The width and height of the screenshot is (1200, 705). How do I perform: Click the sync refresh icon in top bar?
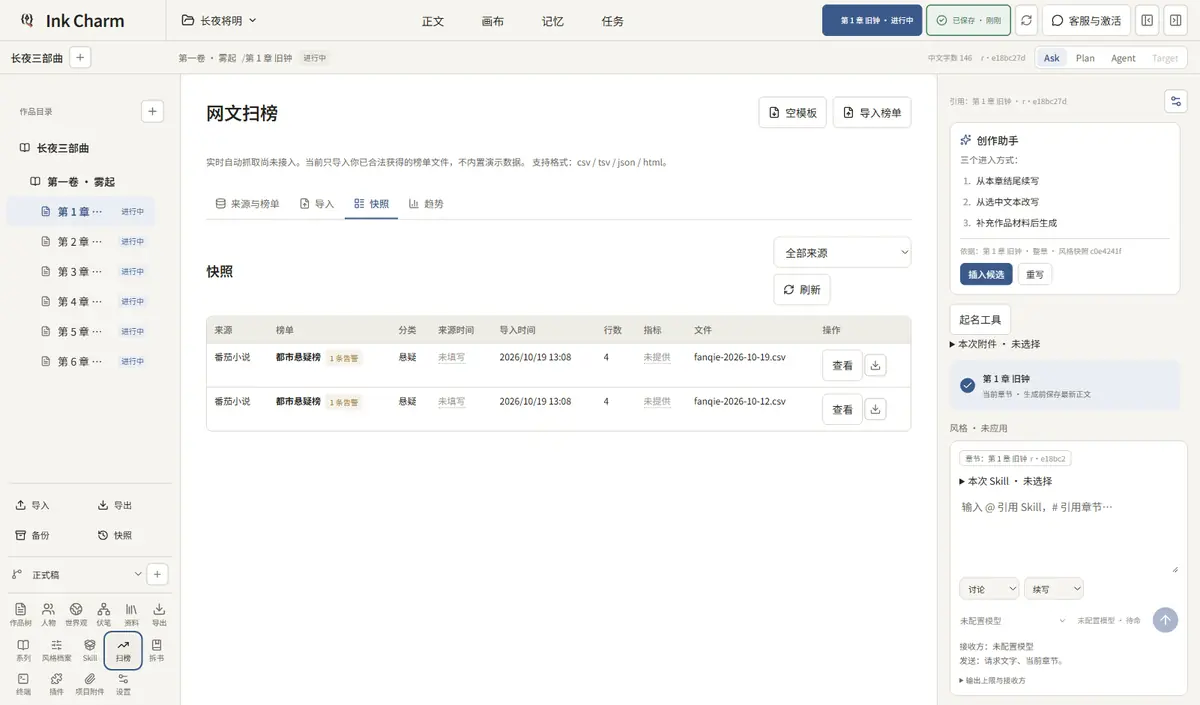tap(1026, 20)
